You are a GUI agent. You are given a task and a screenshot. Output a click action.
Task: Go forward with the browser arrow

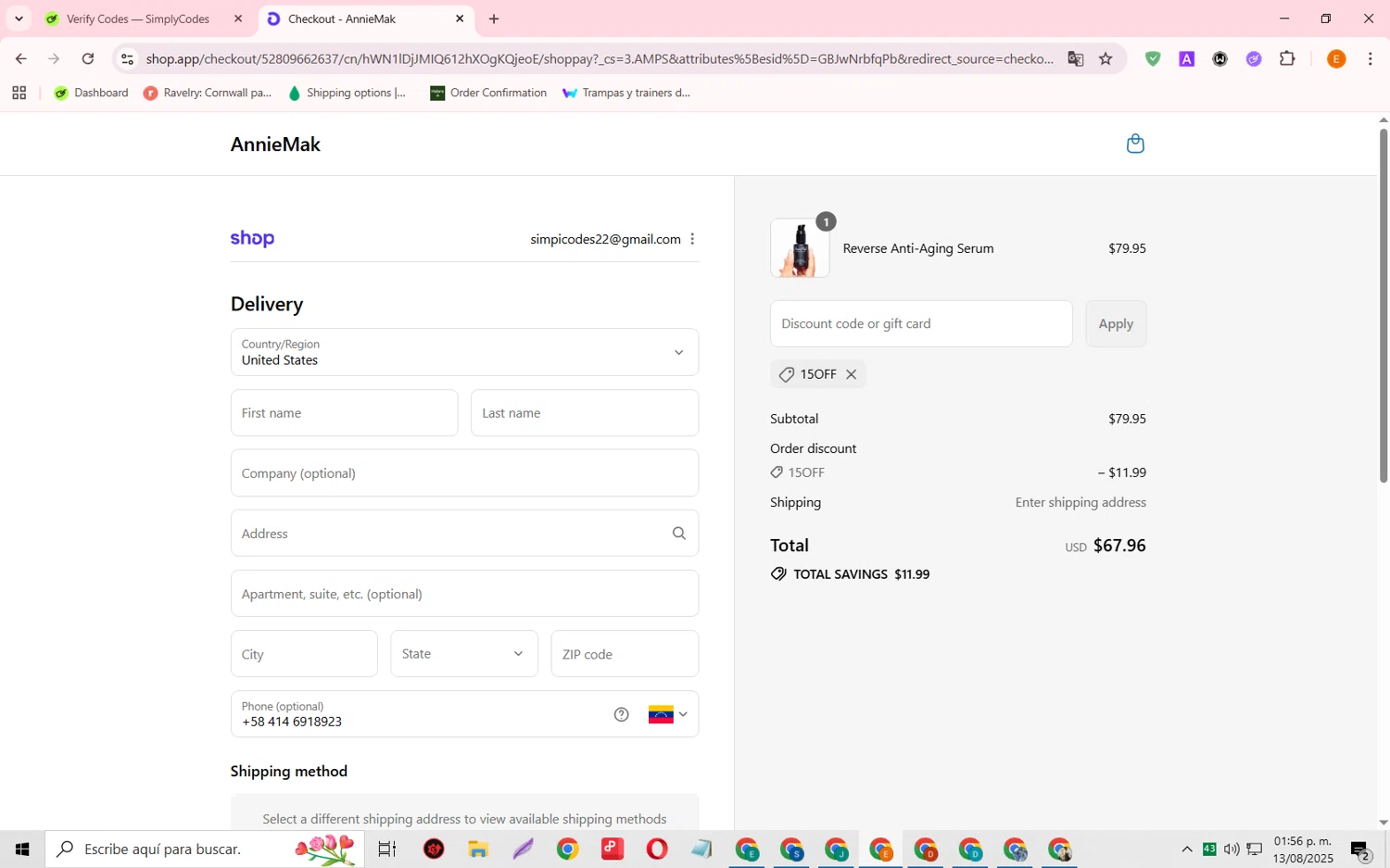pos(54,59)
